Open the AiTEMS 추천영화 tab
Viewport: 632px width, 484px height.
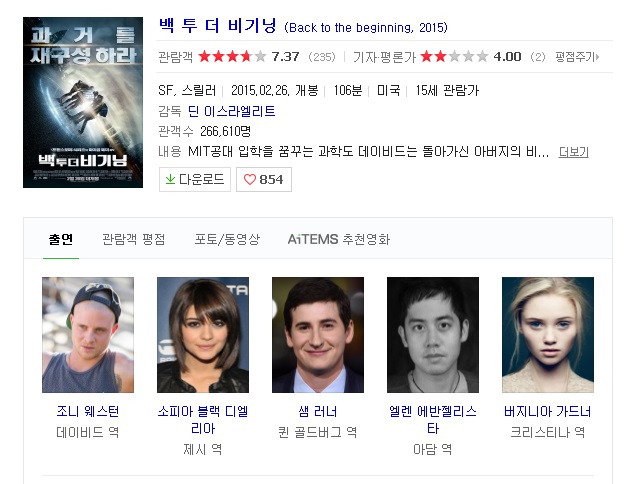339,239
